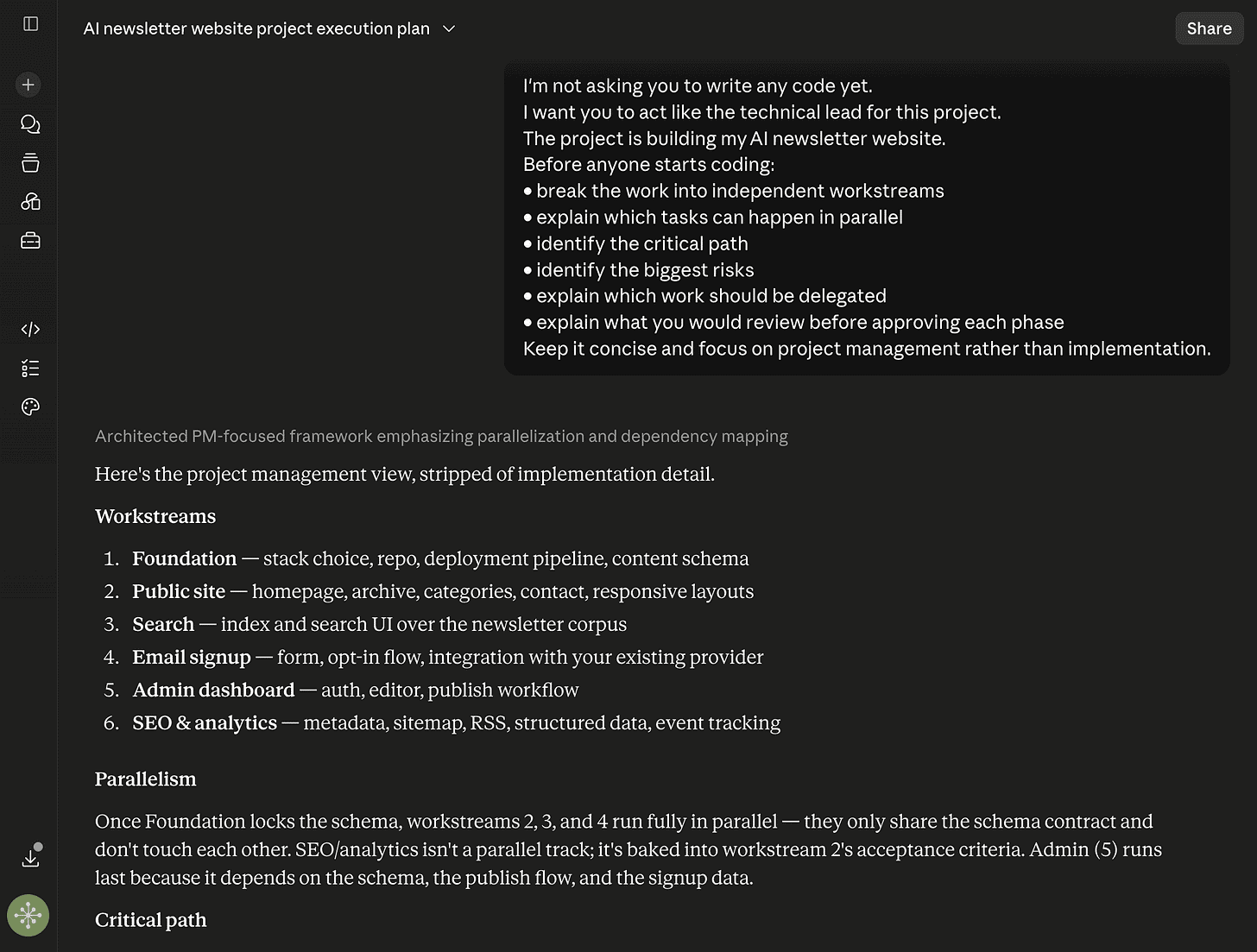
Task: Click the conversation title text
Action: 256,28
